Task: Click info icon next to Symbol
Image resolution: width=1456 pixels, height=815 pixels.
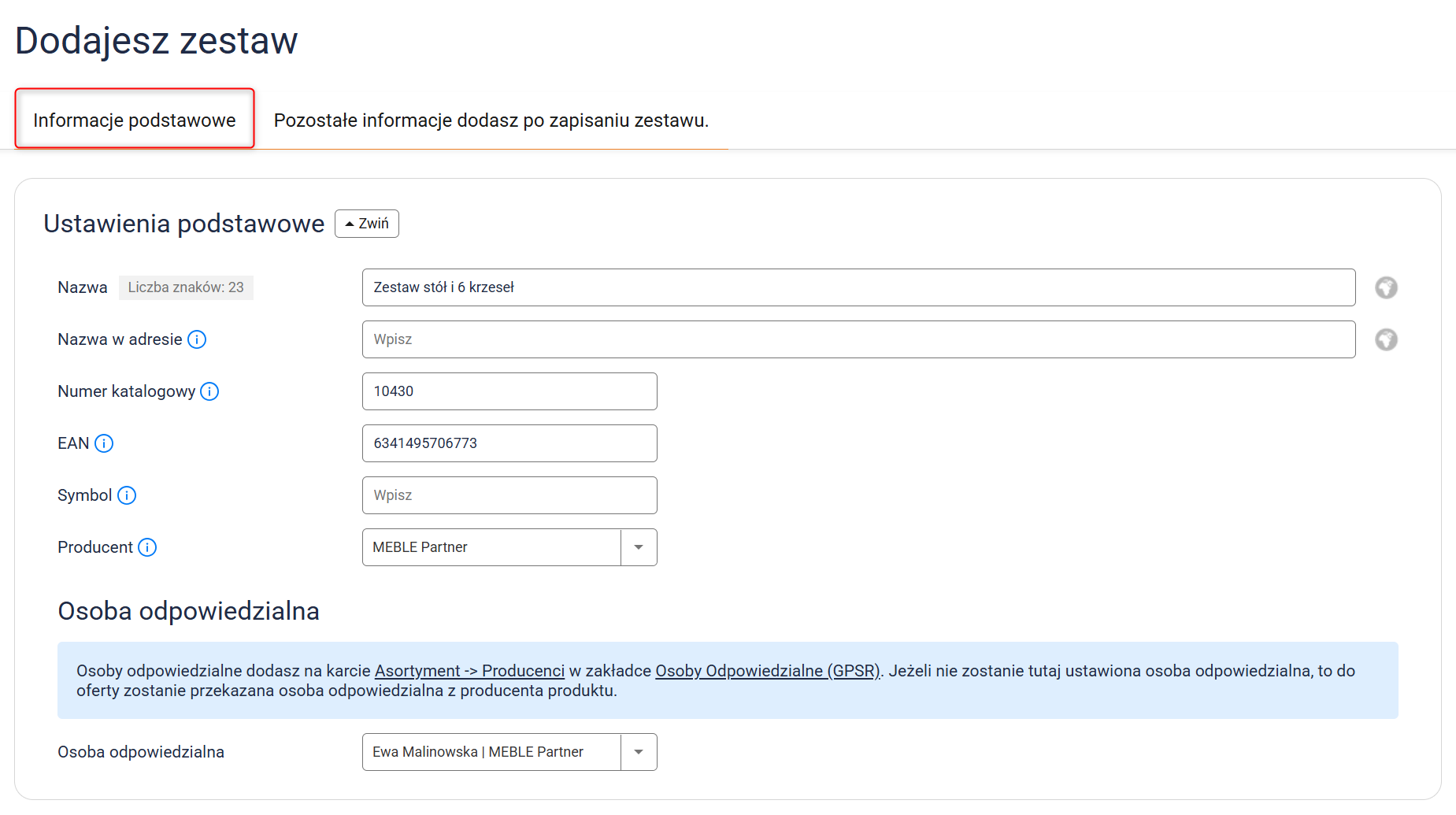Action: tap(127, 495)
